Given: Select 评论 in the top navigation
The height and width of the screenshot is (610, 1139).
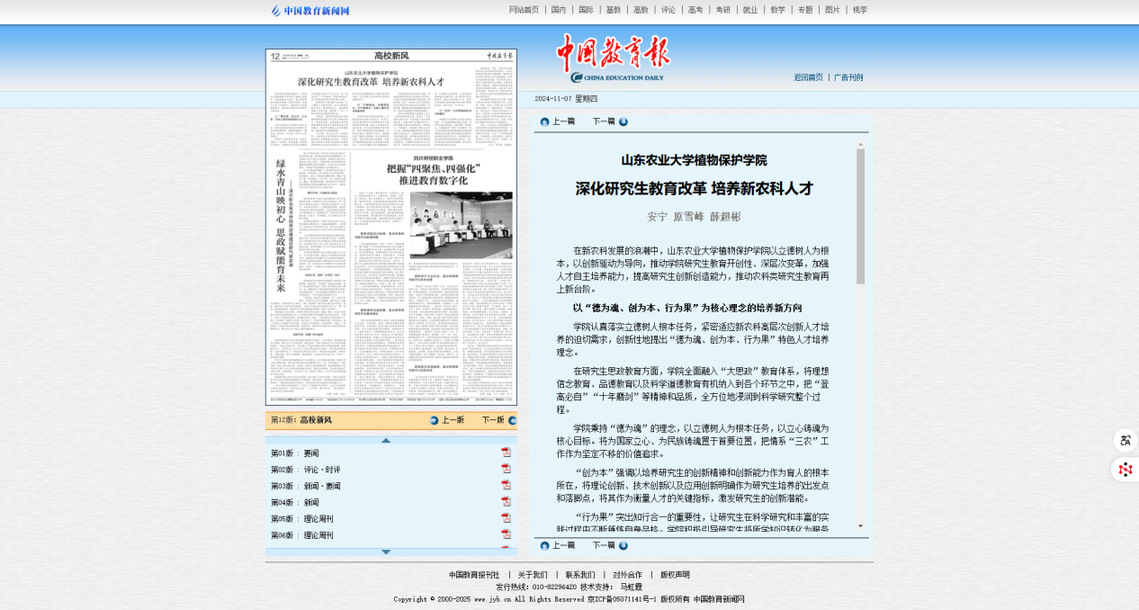Looking at the screenshot, I should coord(668,10).
